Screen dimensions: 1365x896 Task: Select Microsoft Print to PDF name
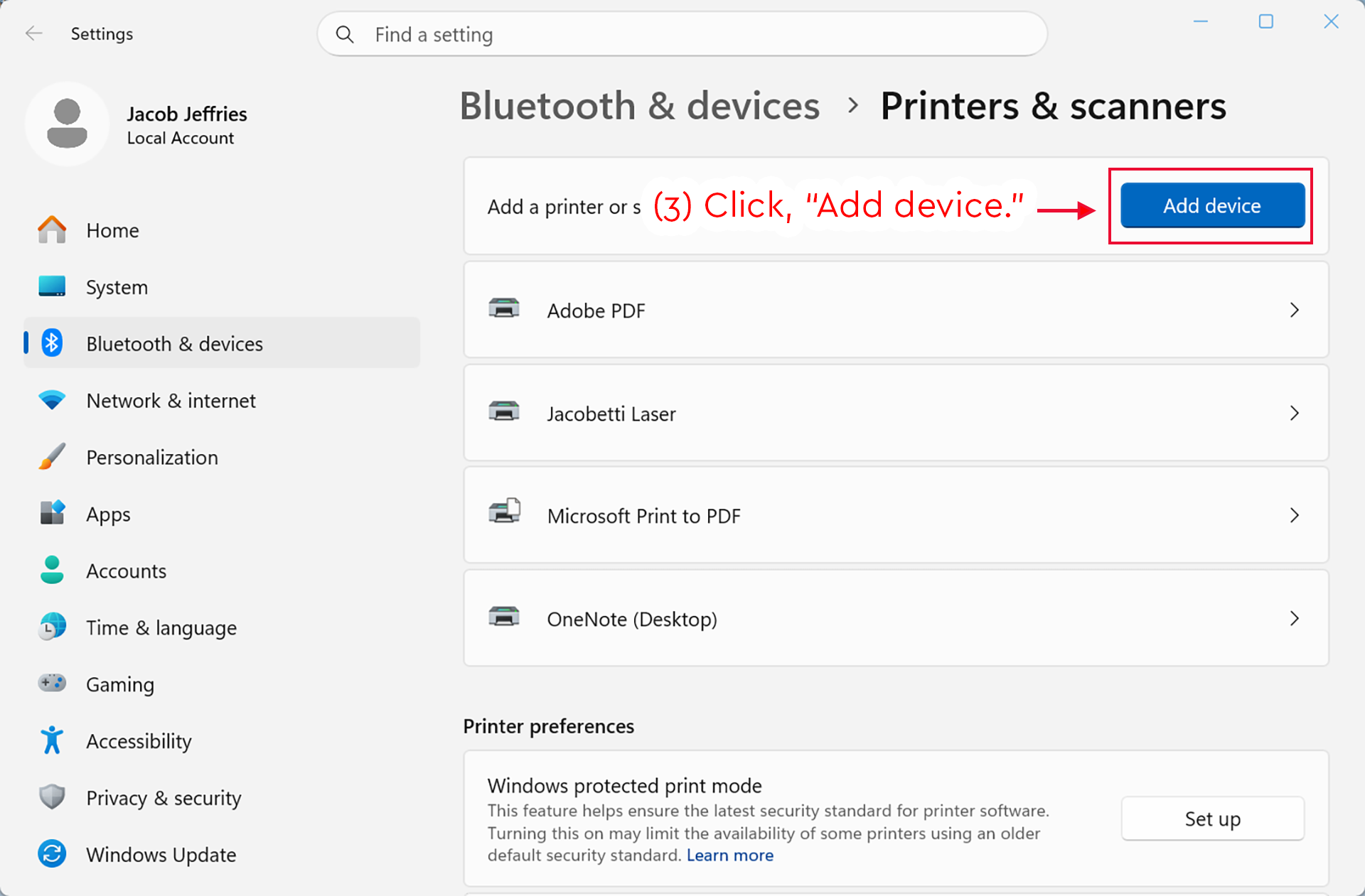(643, 516)
